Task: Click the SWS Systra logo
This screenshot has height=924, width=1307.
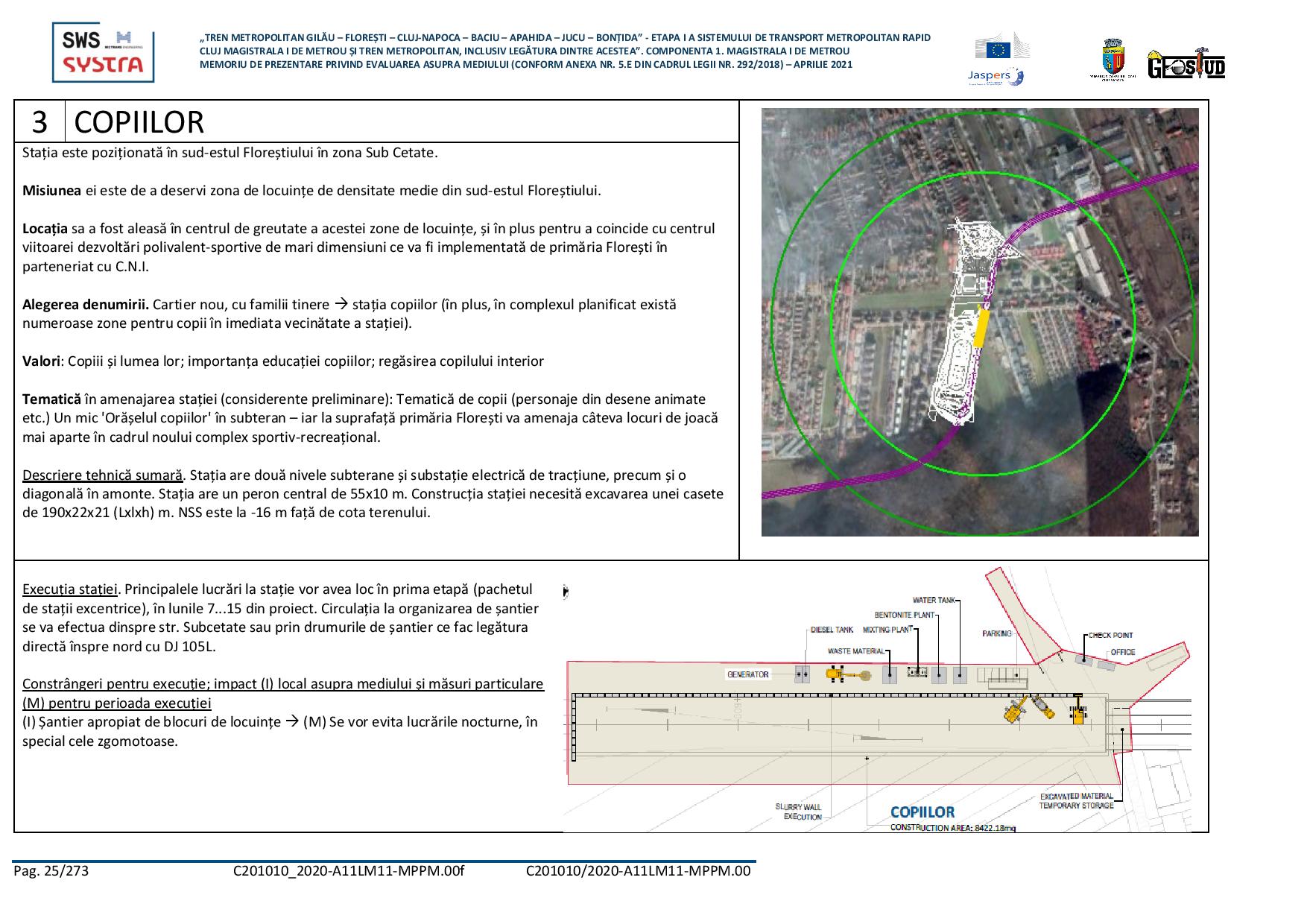Action: pyautogui.click(x=103, y=52)
